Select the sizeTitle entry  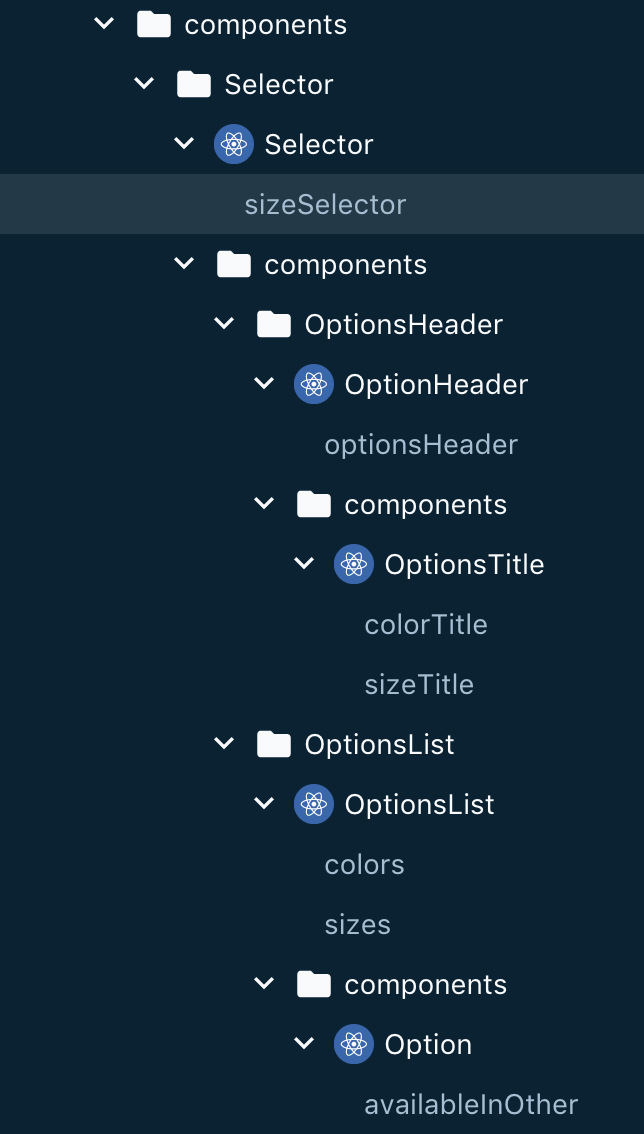[419, 684]
